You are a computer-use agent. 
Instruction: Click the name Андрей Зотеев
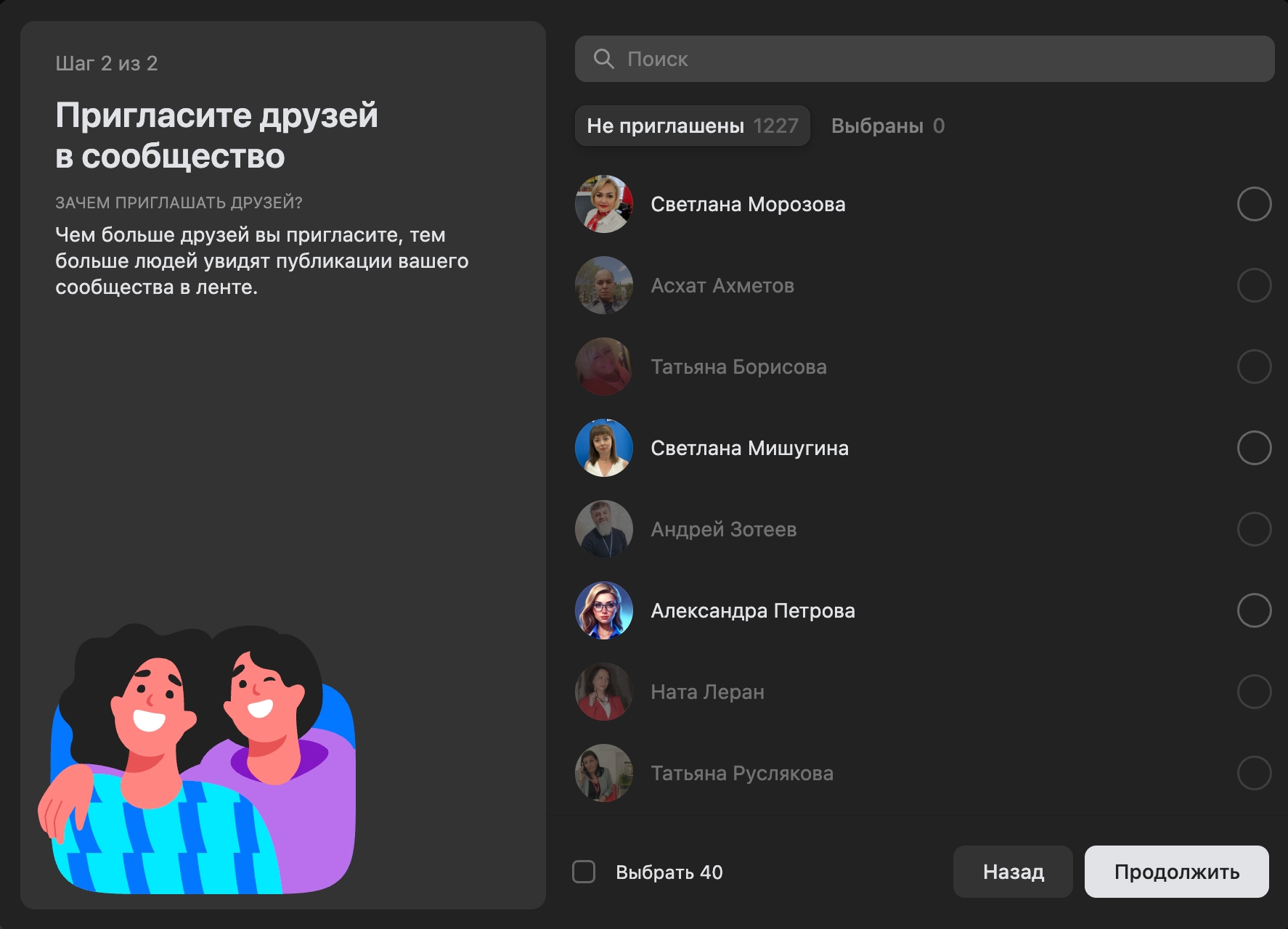724,530
